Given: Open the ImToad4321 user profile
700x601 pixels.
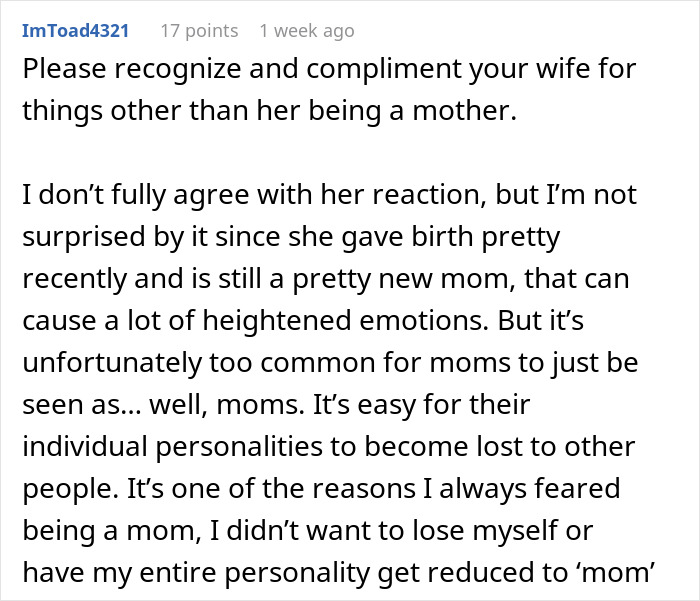Looking at the screenshot, I should pos(75,31).
